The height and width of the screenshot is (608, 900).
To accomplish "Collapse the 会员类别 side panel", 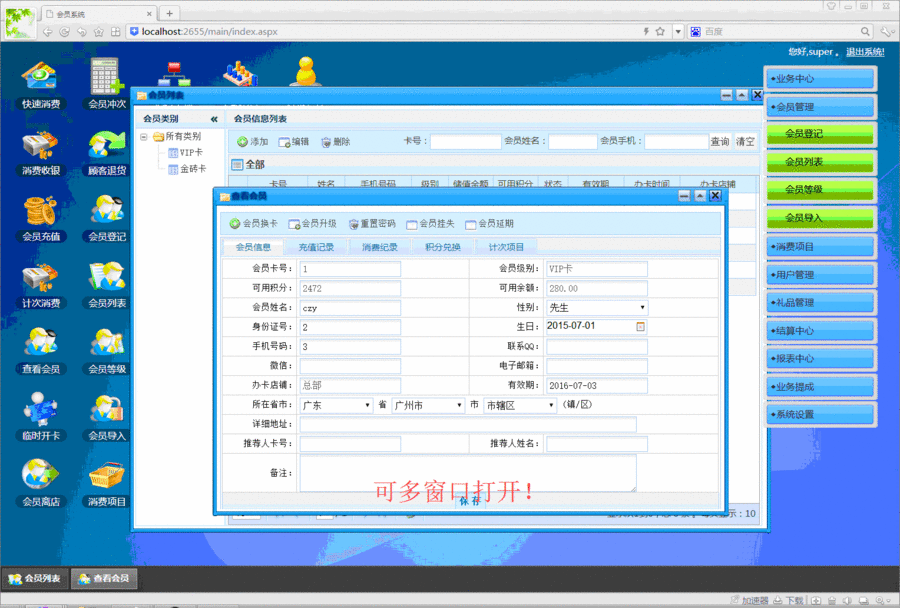I will [214, 119].
